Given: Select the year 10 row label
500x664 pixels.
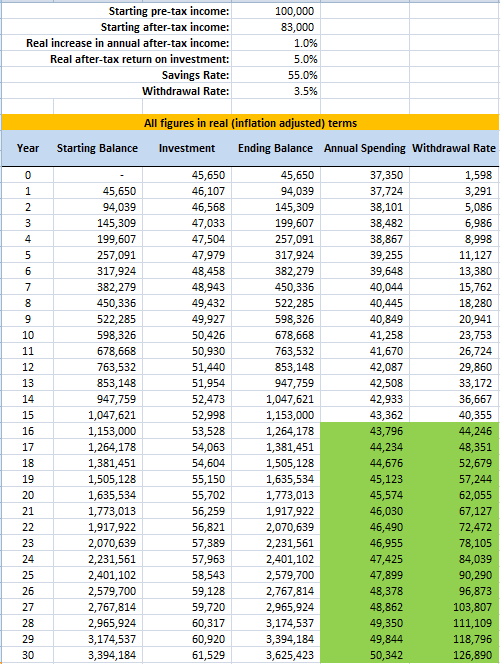Looking at the screenshot, I should point(28,335).
